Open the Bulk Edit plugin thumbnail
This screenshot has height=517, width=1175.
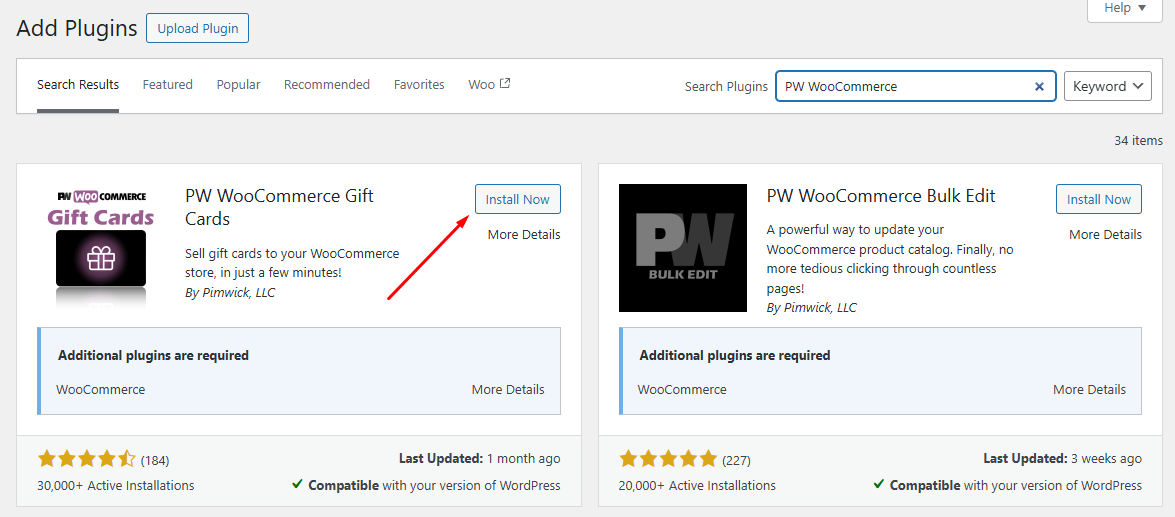[683, 248]
